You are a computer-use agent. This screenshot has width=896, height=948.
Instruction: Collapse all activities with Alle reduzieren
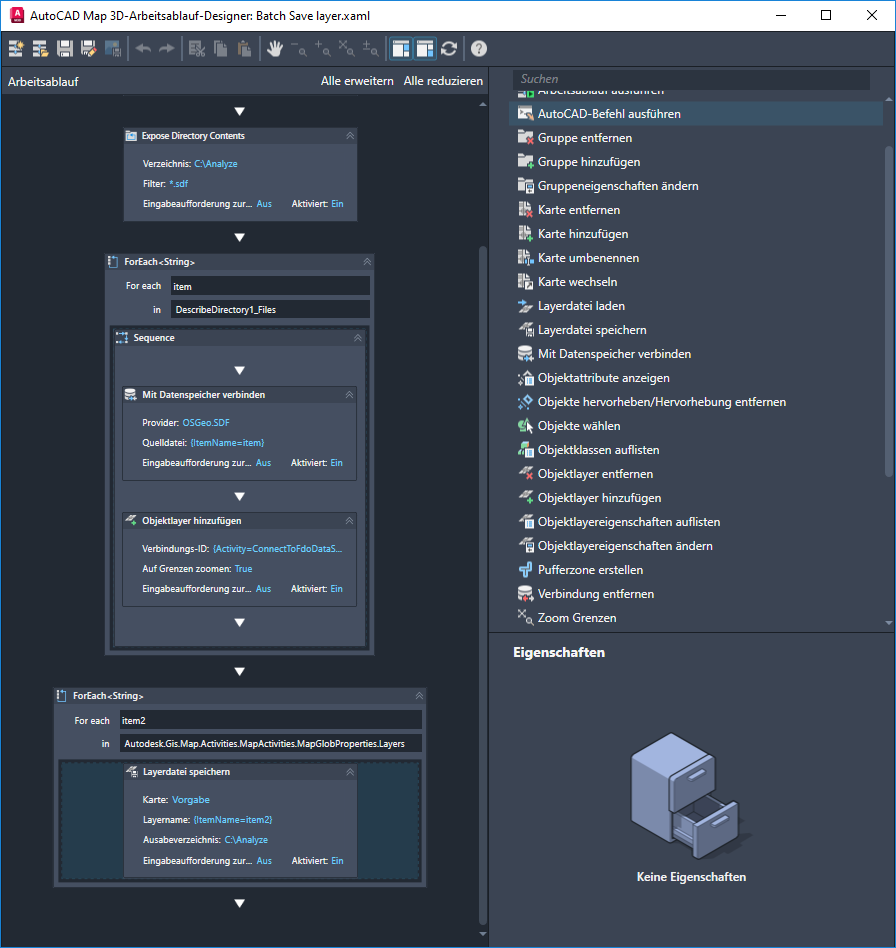[x=443, y=81]
